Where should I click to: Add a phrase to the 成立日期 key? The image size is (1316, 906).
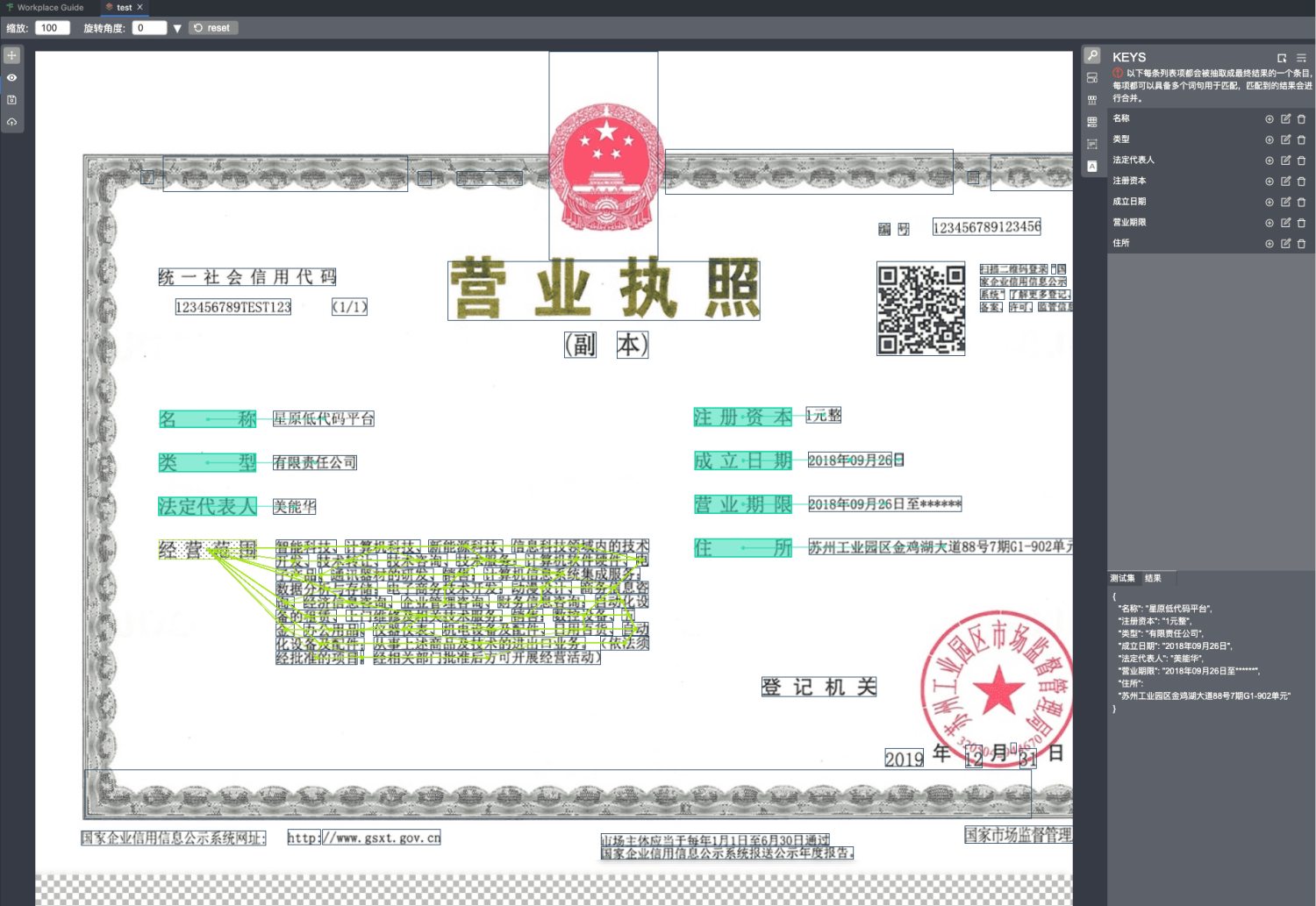(x=1270, y=203)
